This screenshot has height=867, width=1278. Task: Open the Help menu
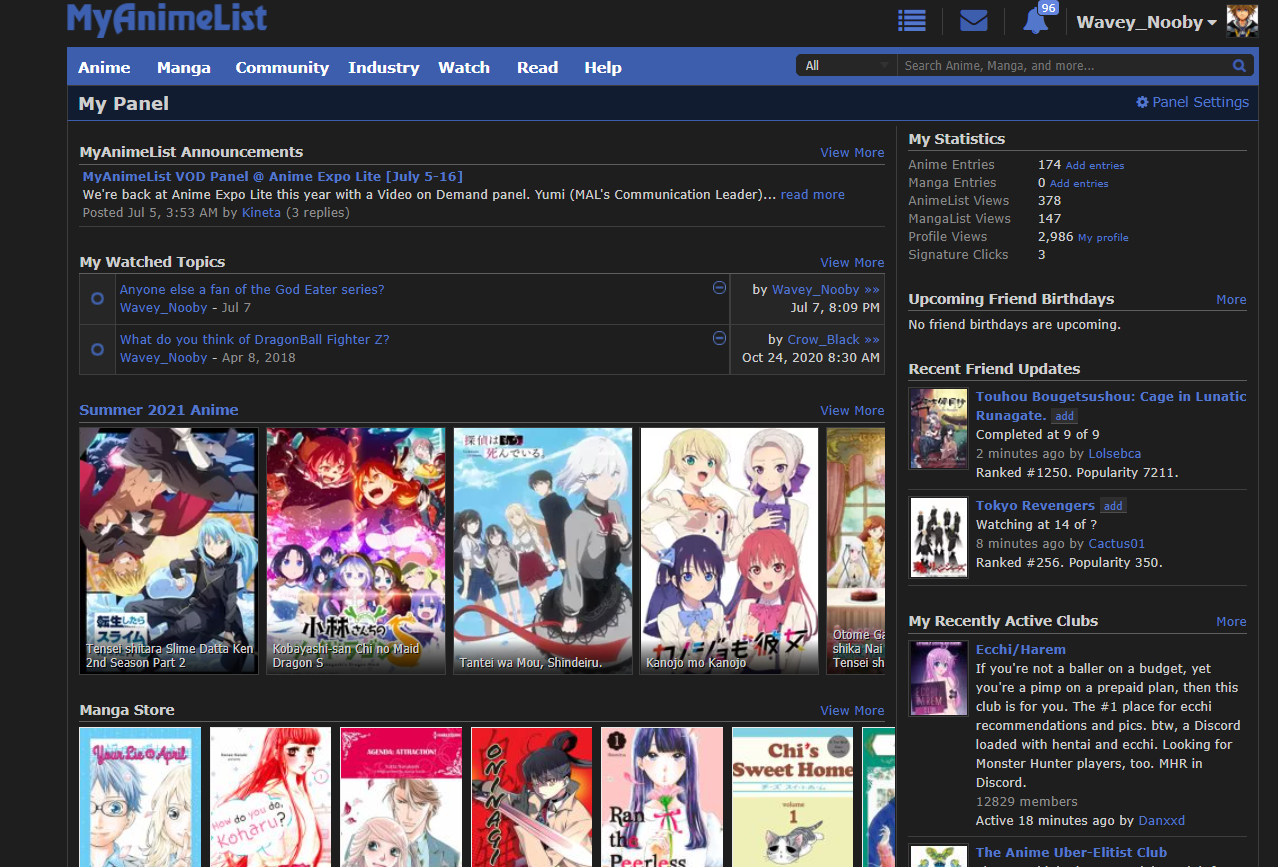point(603,67)
